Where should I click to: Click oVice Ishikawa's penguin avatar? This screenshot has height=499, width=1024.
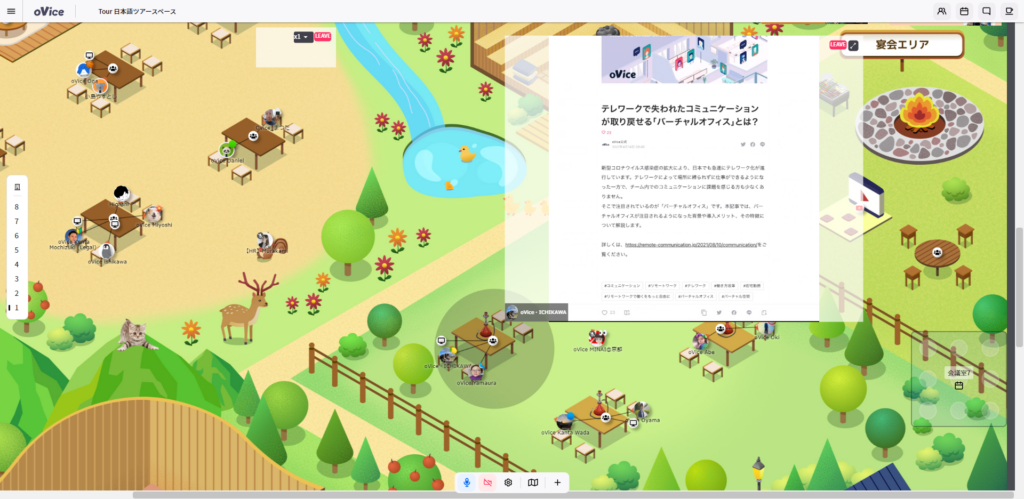(x=106, y=251)
